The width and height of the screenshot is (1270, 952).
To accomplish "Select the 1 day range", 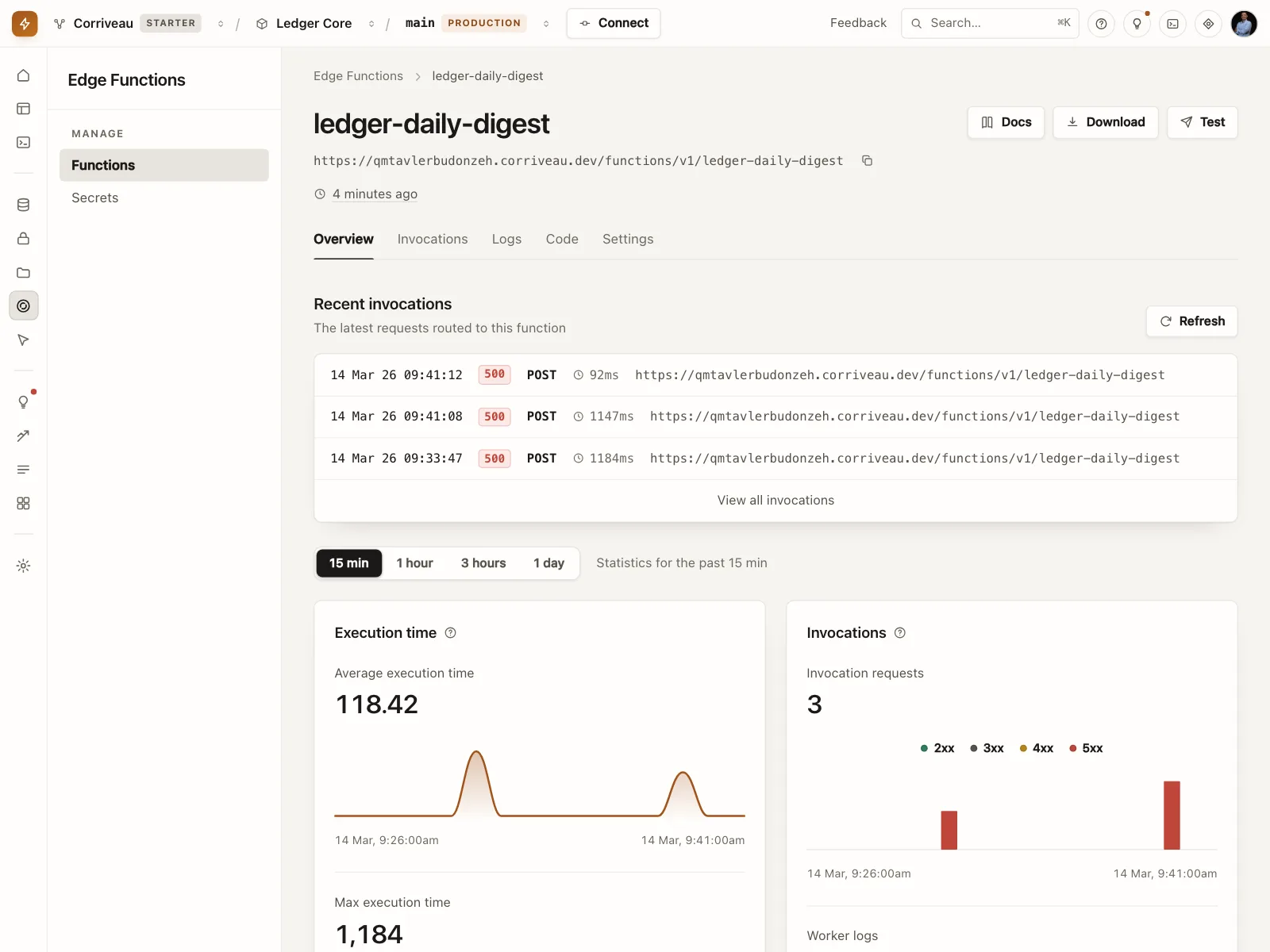I will tap(549, 563).
